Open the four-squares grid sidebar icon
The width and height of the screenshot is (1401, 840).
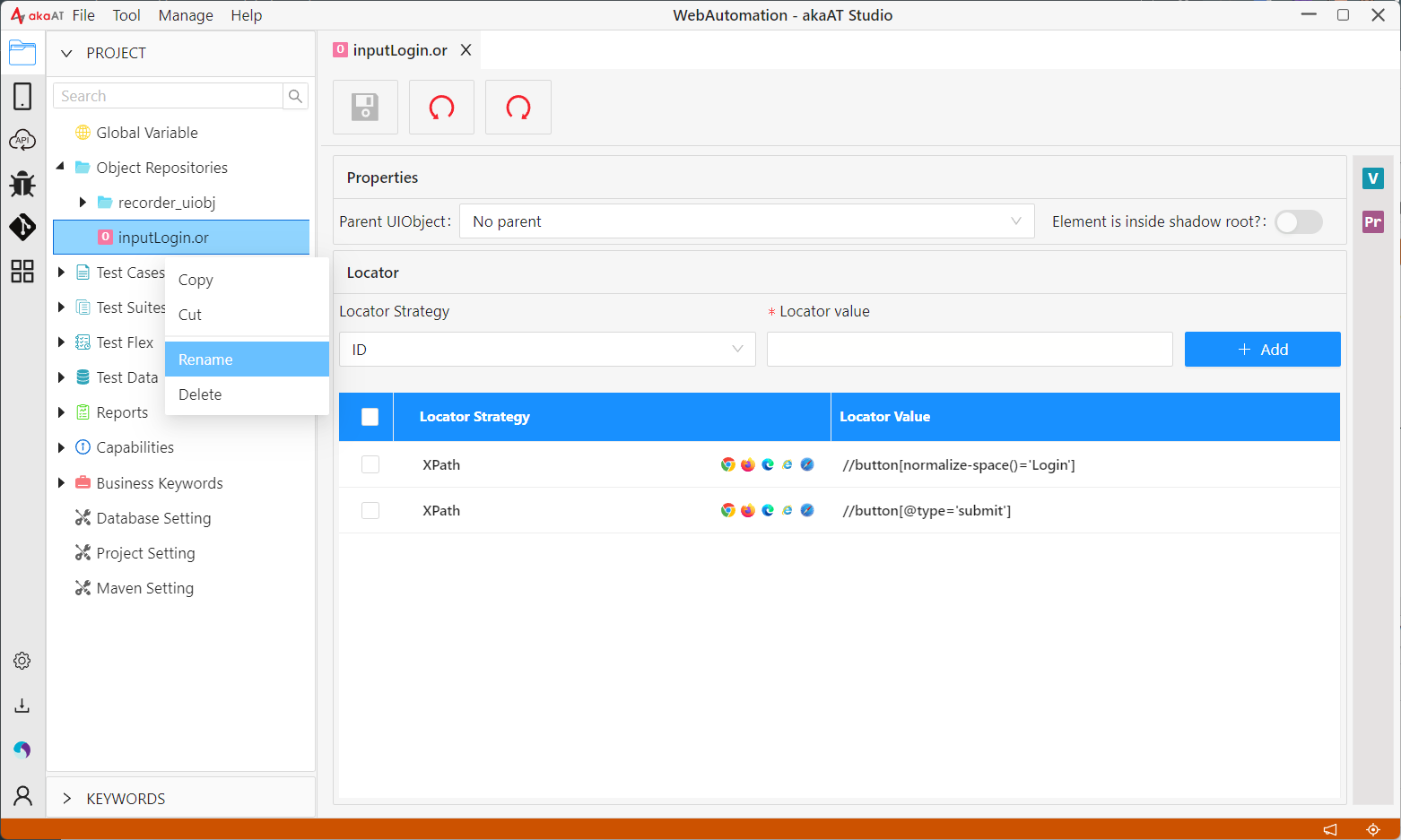(22, 271)
